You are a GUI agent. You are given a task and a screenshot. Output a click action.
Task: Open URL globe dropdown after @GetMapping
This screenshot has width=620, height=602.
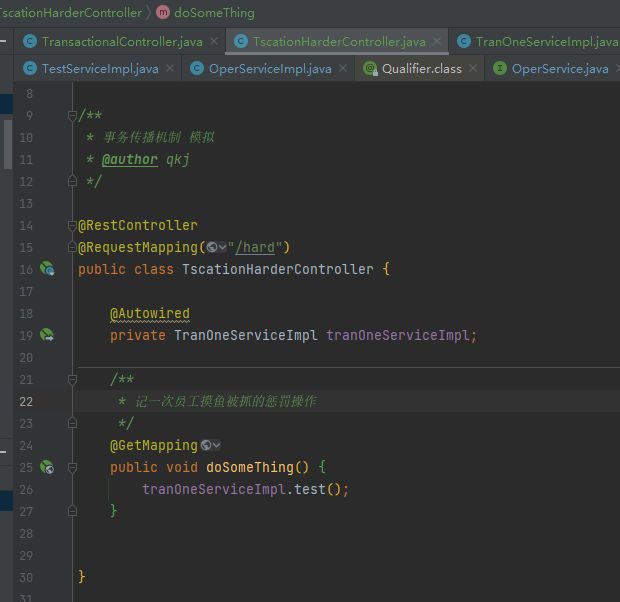pyautogui.click(x=210, y=445)
